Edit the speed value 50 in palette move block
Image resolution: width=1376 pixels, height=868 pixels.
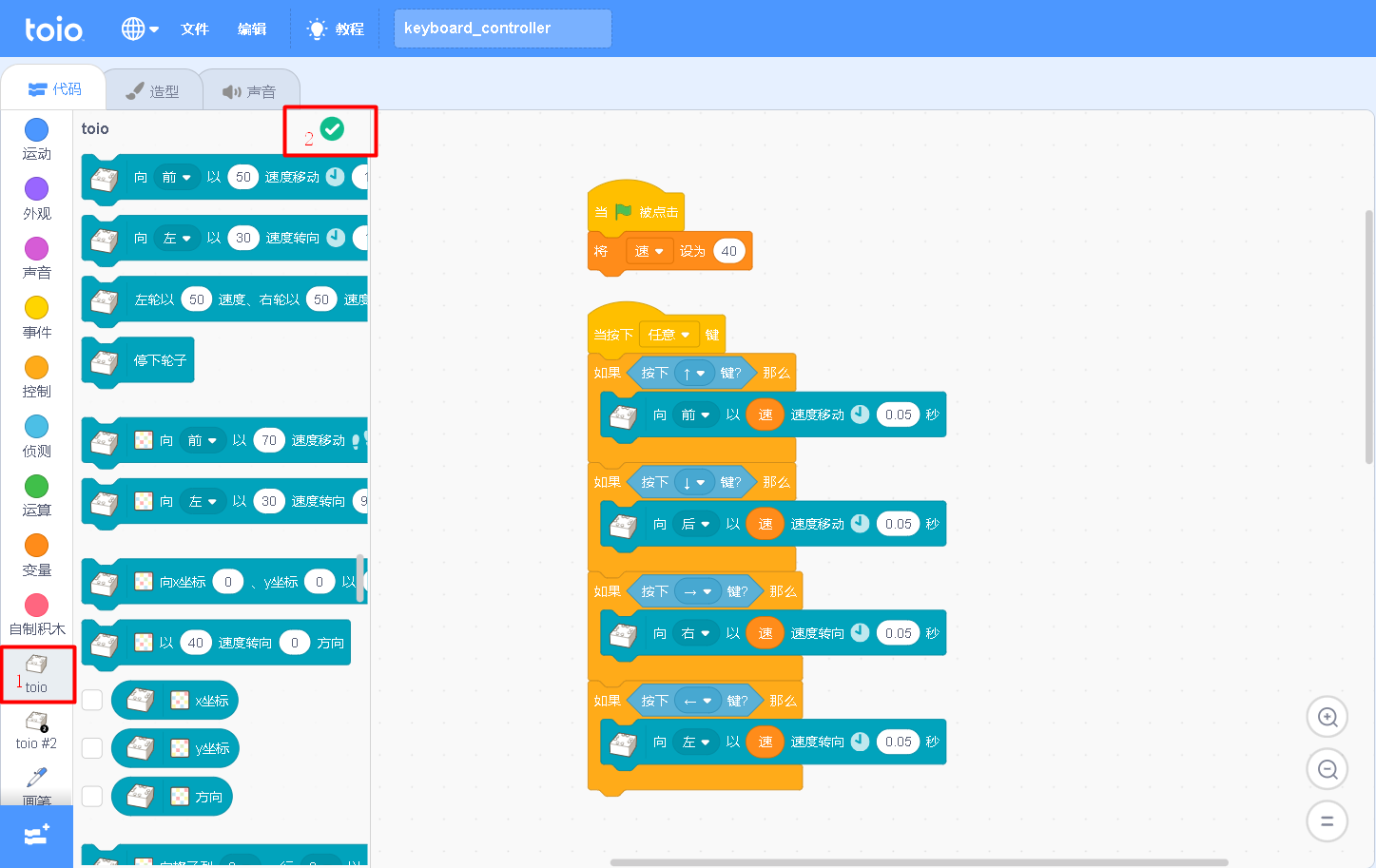(243, 177)
